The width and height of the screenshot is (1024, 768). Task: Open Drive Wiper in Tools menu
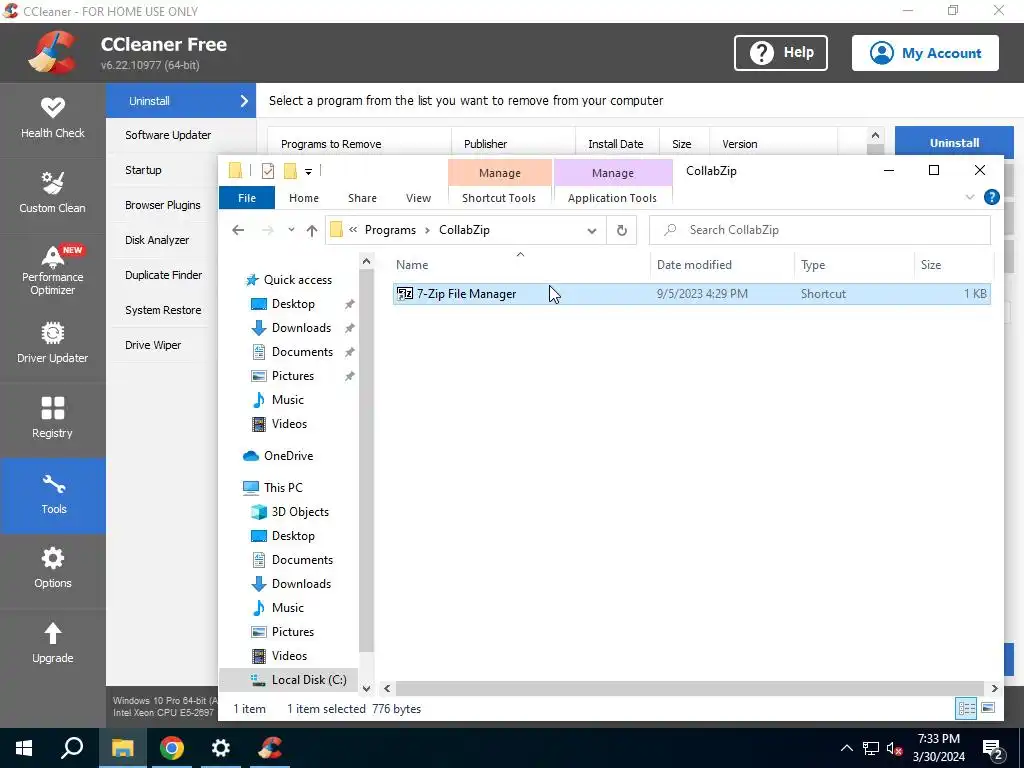[153, 345]
